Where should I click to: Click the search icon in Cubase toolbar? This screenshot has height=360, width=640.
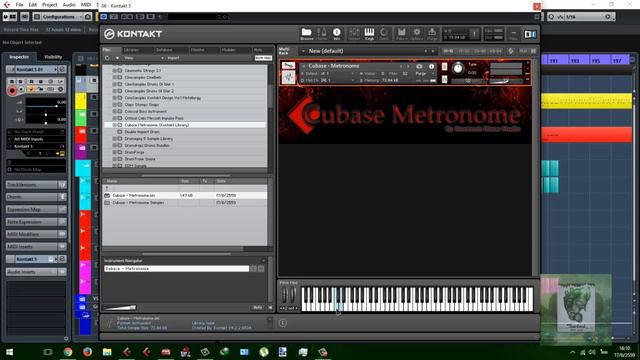(x=551, y=17)
